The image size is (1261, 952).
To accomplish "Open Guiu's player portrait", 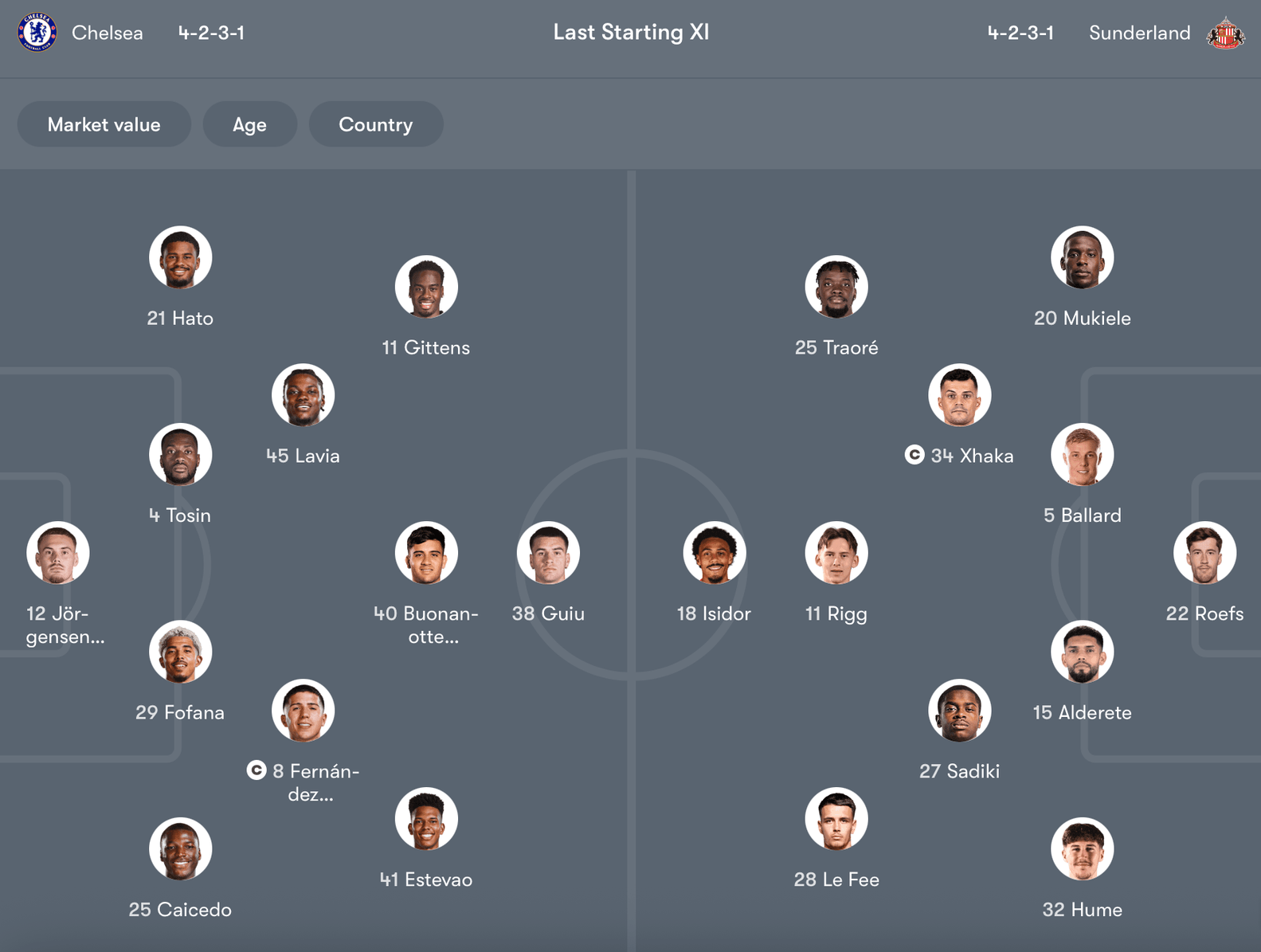I will coord(548,553).
